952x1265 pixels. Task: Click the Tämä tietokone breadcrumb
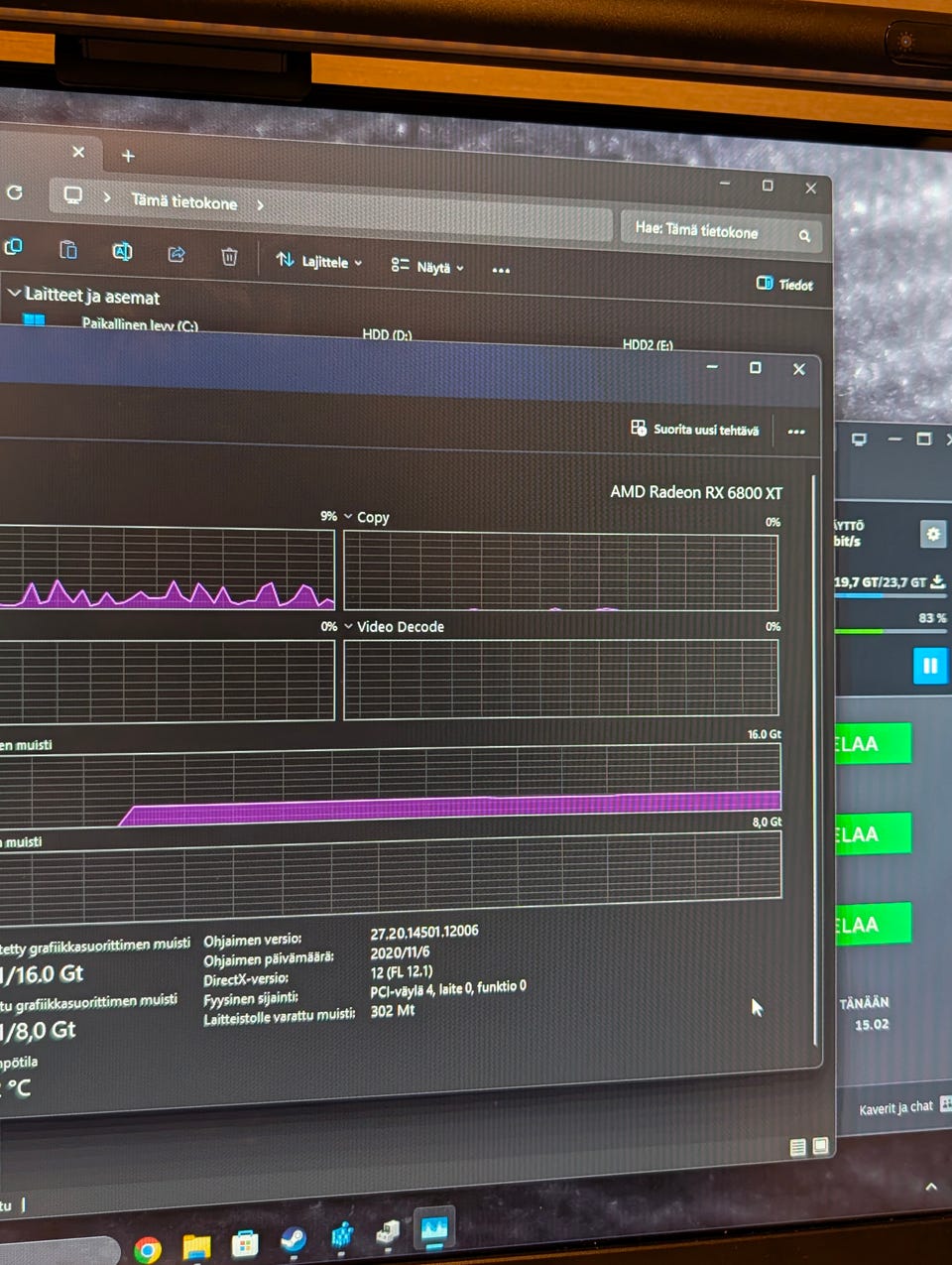tap(184, 201)
